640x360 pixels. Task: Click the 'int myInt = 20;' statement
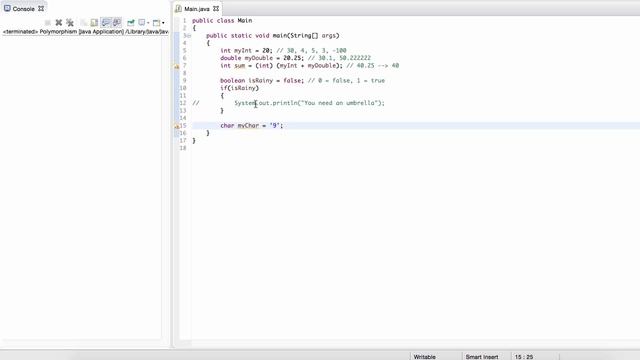pos(247,51)
